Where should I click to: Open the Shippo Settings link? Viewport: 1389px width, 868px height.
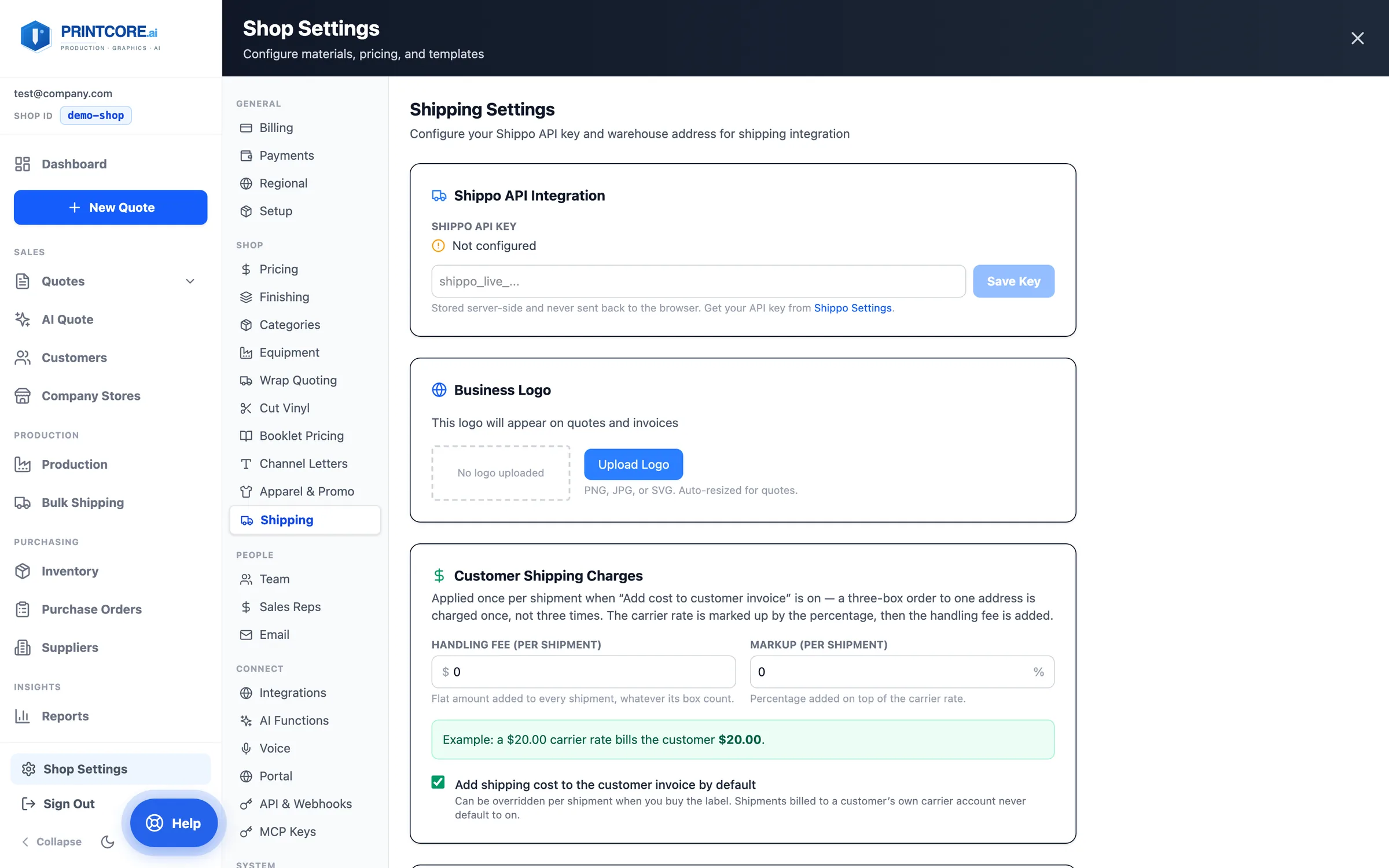(x=852, y=308)
